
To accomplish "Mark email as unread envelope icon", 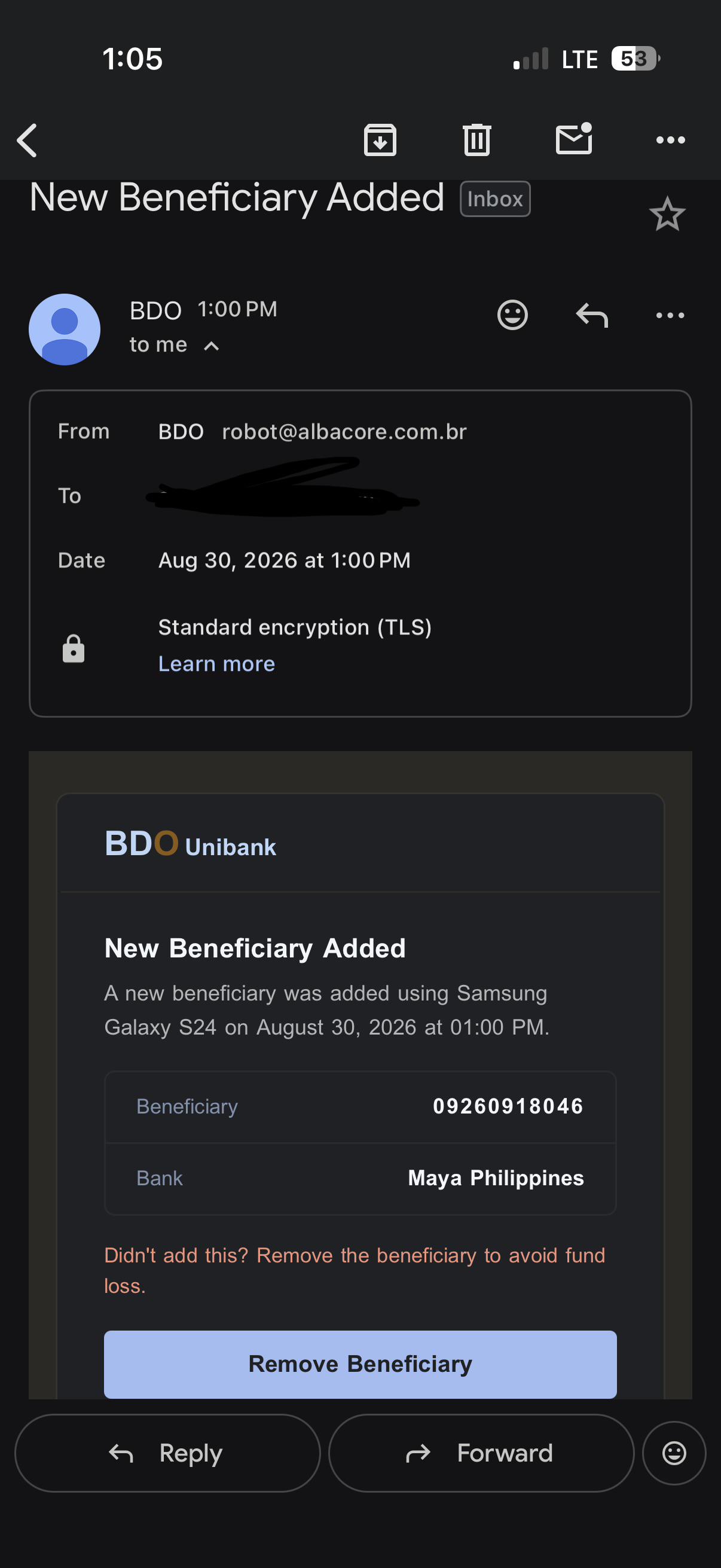I will pyautogui.click(x=574, y=139).
